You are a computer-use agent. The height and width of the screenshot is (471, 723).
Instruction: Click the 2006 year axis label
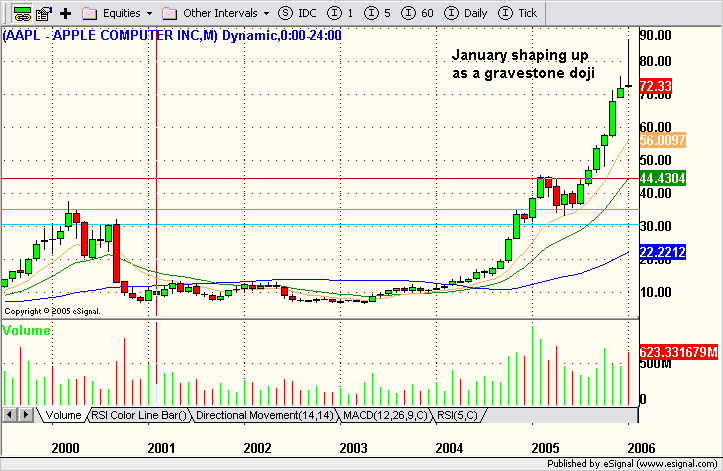[x=641, y=448]
